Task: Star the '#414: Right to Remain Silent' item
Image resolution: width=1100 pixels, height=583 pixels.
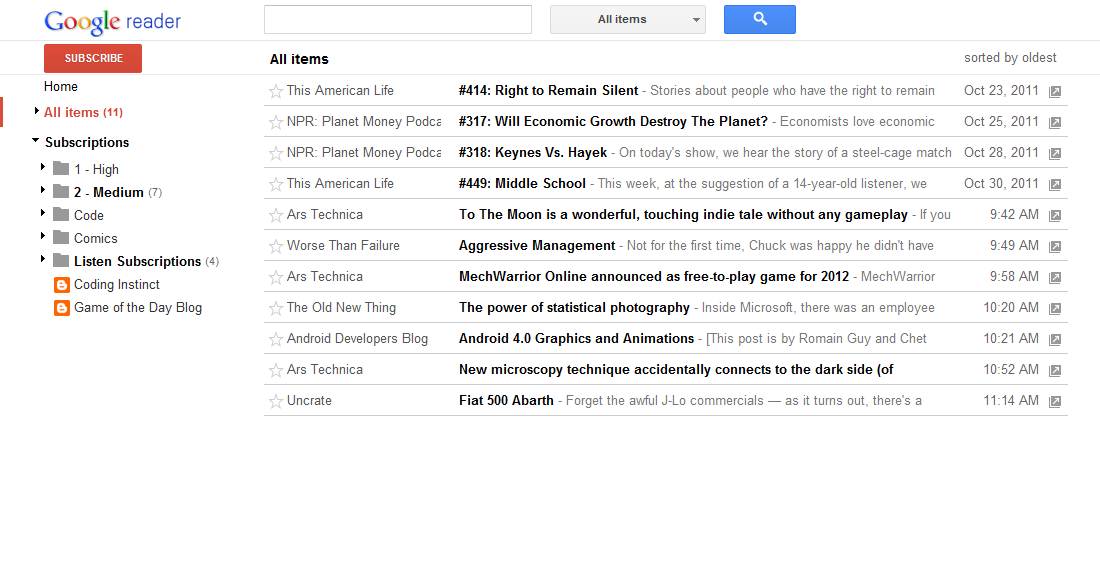Action: [276, 91]
